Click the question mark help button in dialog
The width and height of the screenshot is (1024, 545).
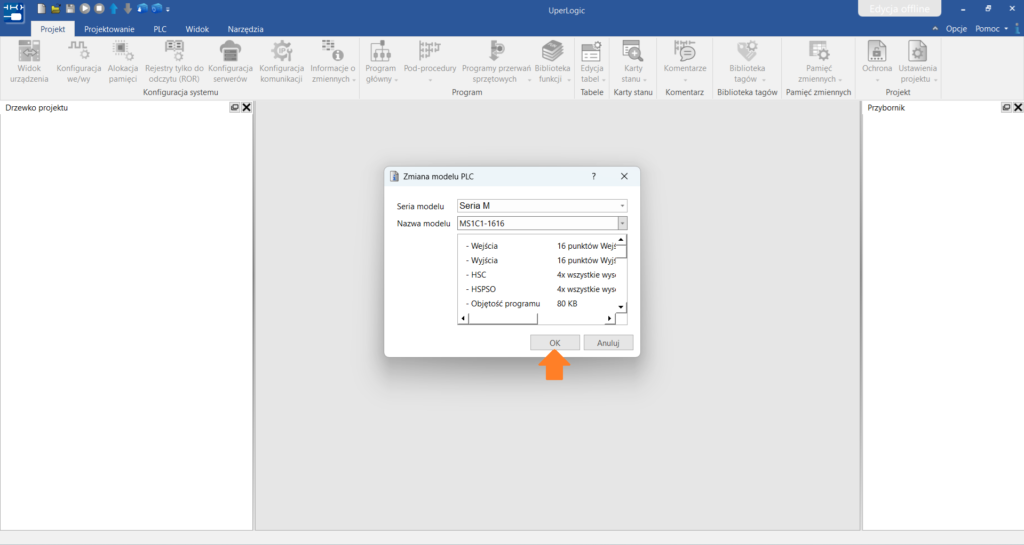(x=594, y=176)
